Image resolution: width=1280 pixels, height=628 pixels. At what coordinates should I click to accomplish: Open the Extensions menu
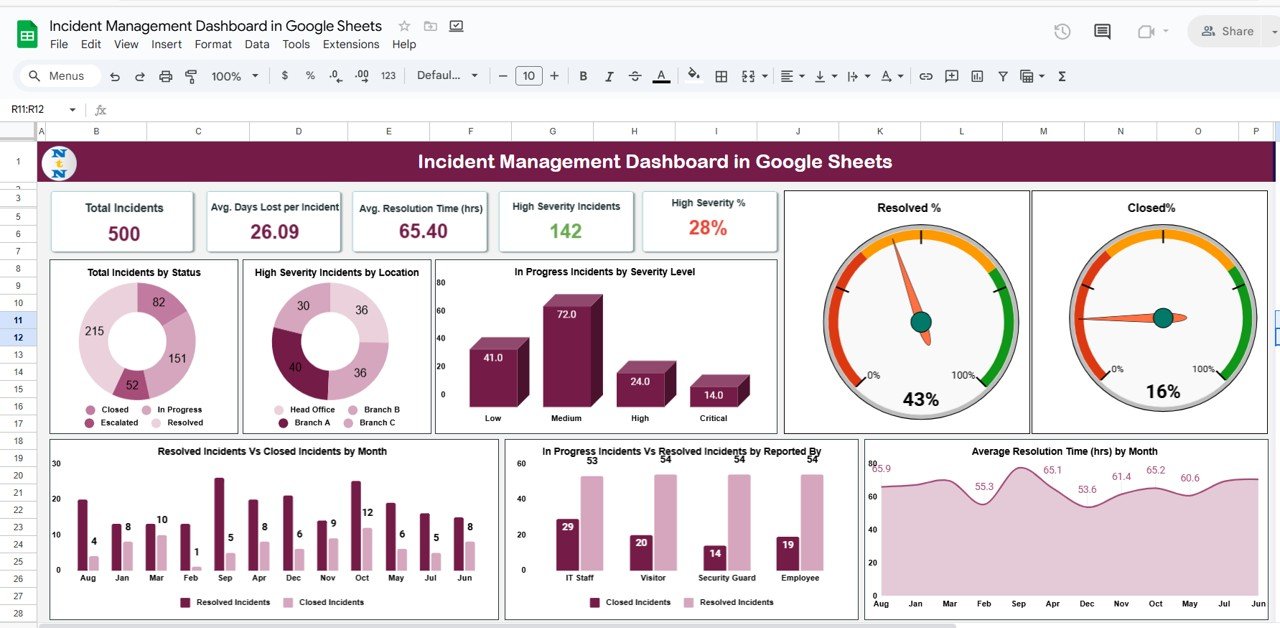(x=351, y=44)
